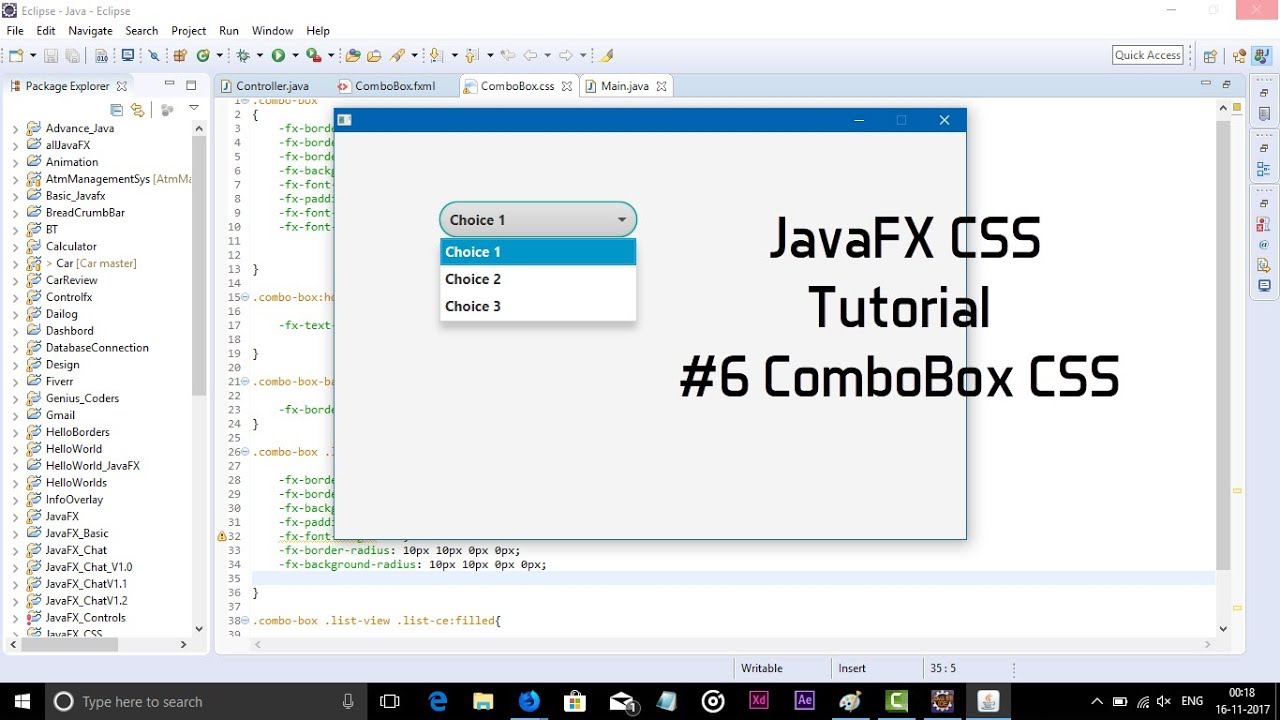Maximize the editor area button
Viewport: 1280px width, 720px height.
coord(1226,85)
